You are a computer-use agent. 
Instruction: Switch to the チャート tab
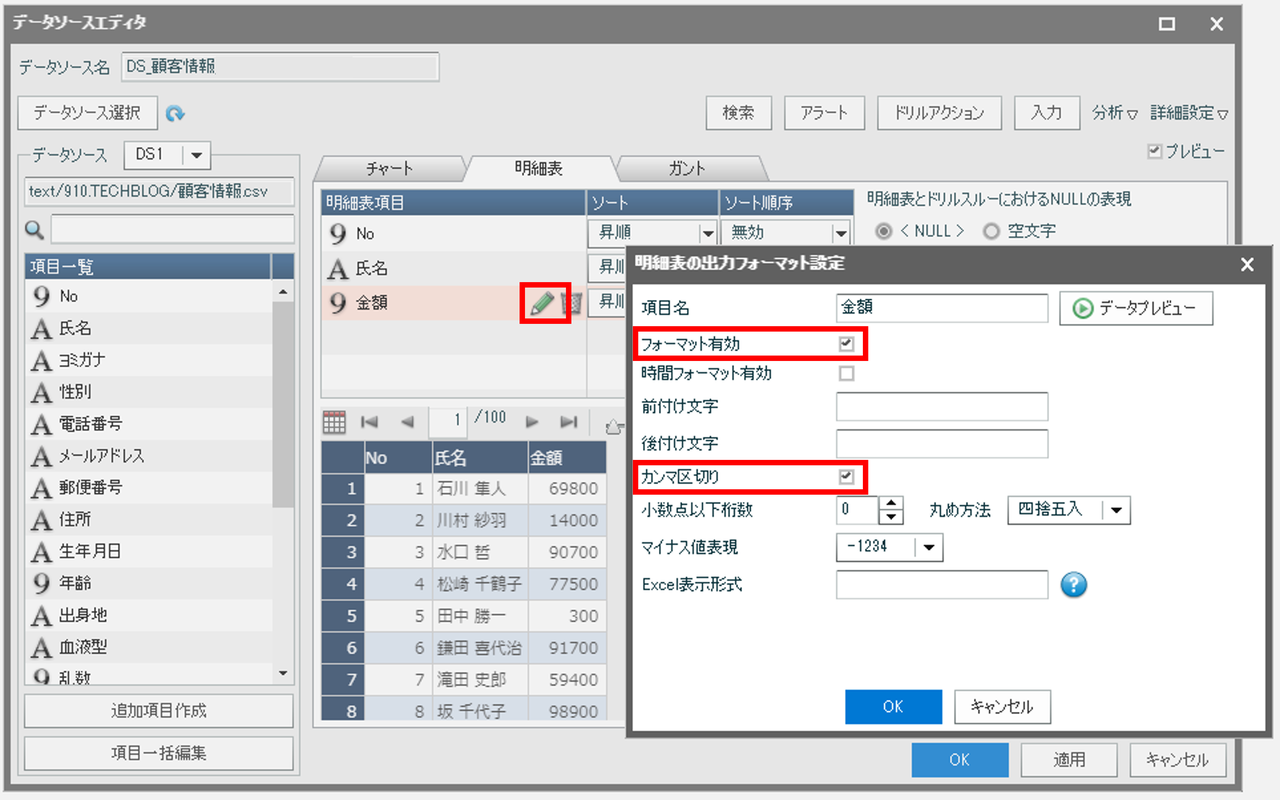click(x=389, y=169)
